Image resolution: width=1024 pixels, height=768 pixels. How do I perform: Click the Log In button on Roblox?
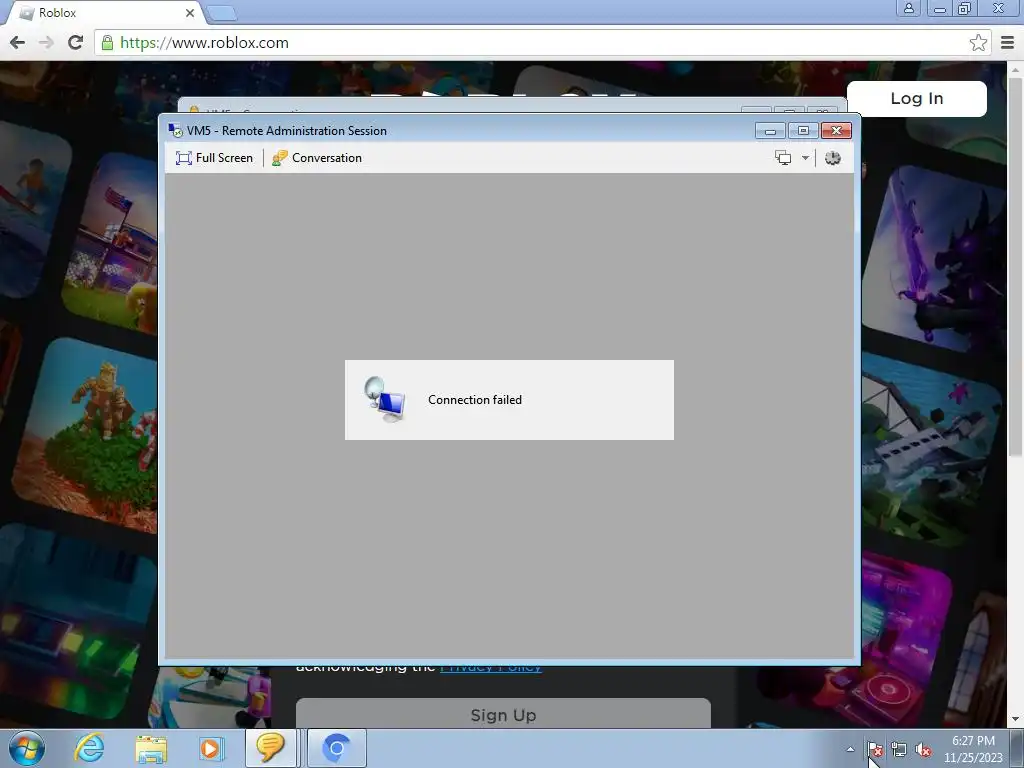point(916,99)
